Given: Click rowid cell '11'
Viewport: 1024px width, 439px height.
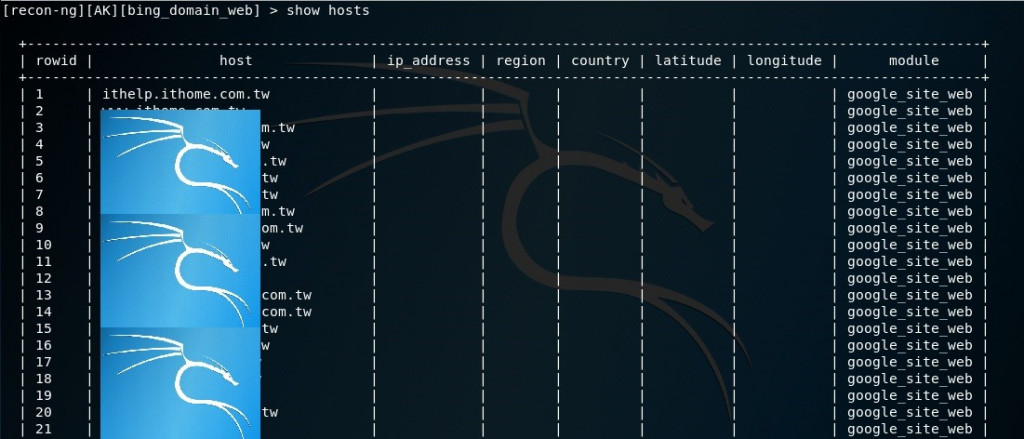Looking at the screenshot, I should tap(44, 261).
